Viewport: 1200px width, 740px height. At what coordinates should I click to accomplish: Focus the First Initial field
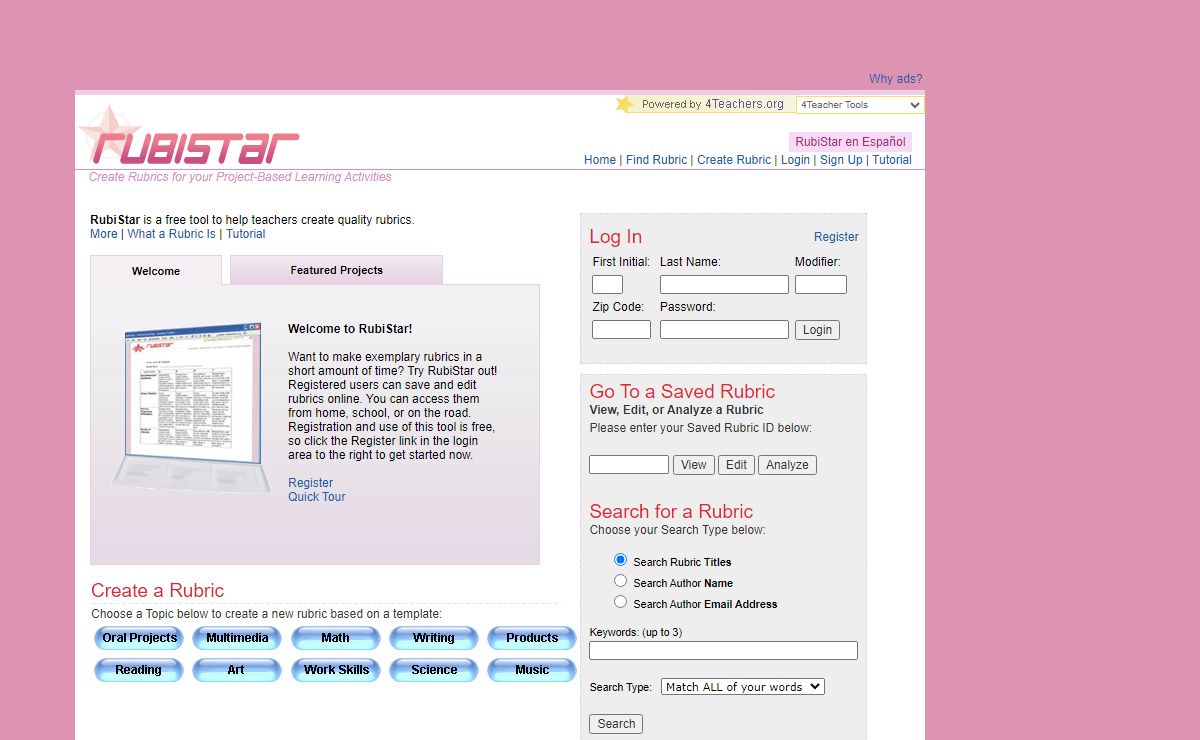click(607, 285)
